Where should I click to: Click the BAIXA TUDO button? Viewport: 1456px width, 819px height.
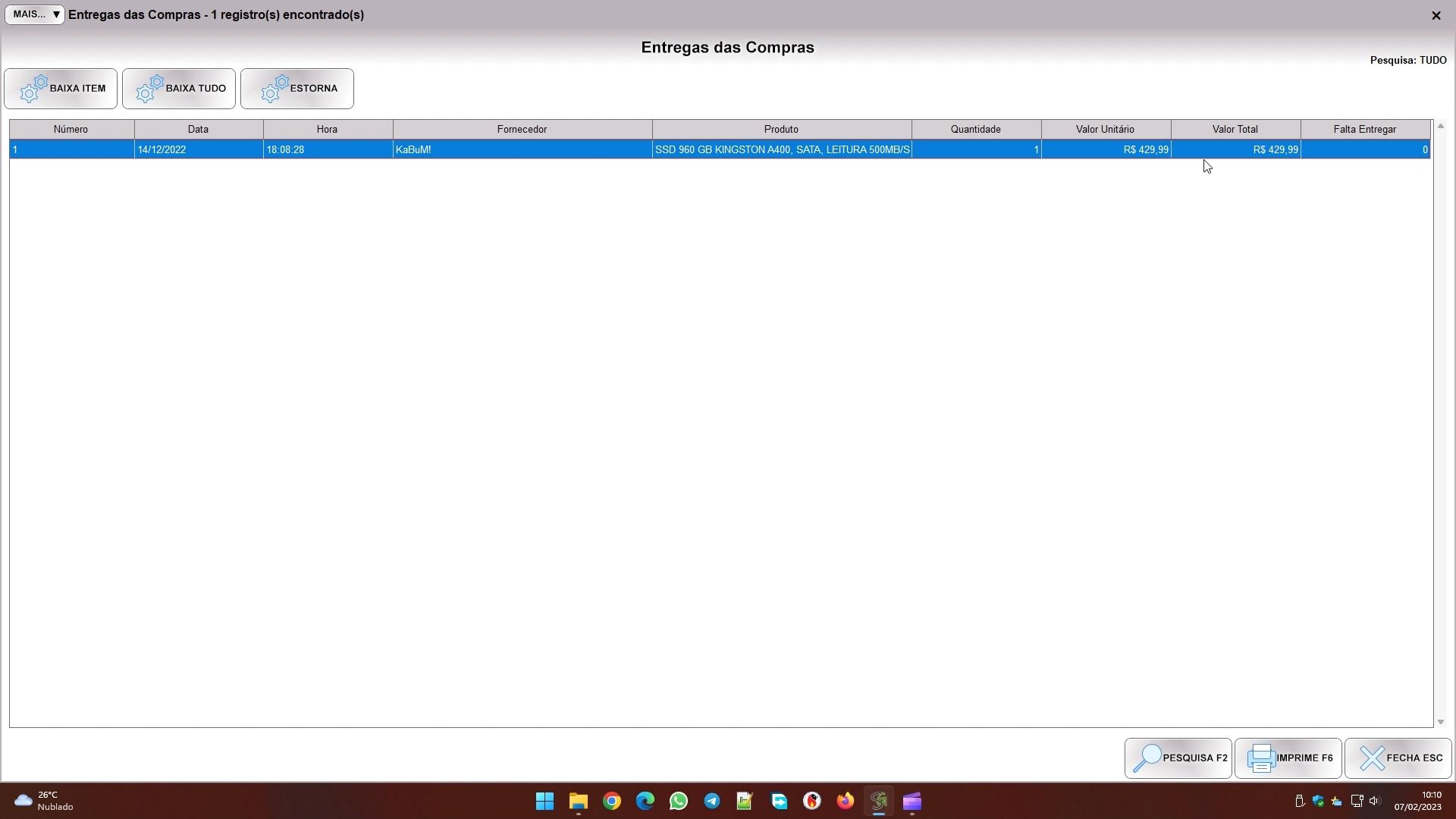point(179,89)
